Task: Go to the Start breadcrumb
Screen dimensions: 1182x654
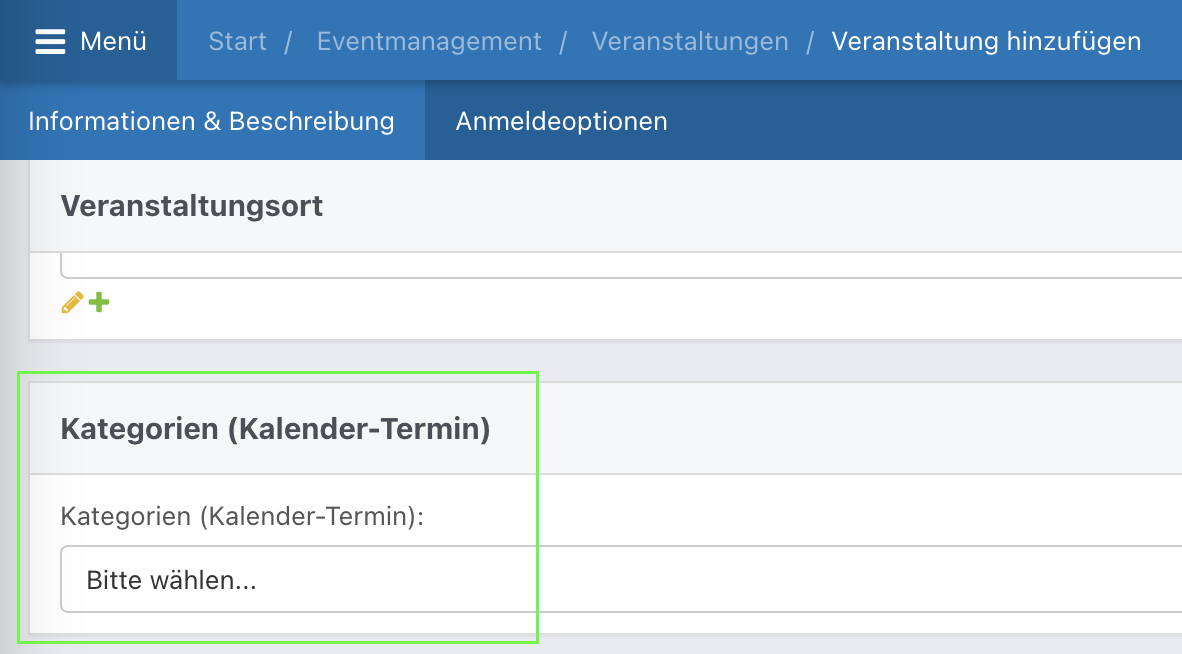Action: click(237, 41)
